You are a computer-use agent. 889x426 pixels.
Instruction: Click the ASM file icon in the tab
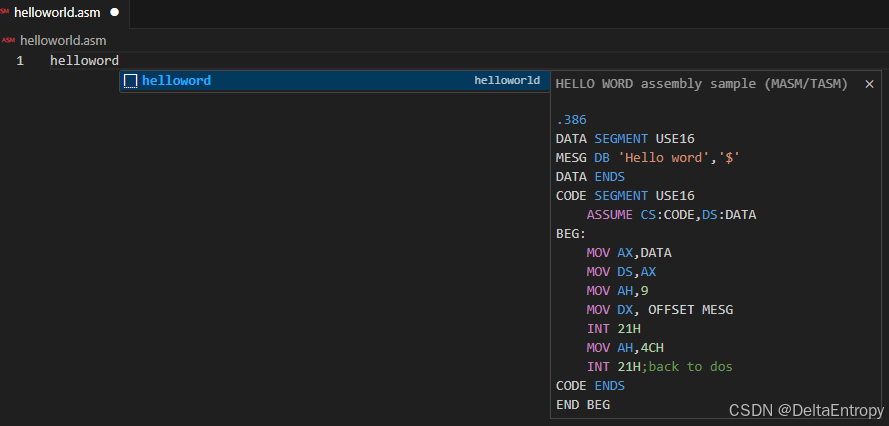[5, 11]
